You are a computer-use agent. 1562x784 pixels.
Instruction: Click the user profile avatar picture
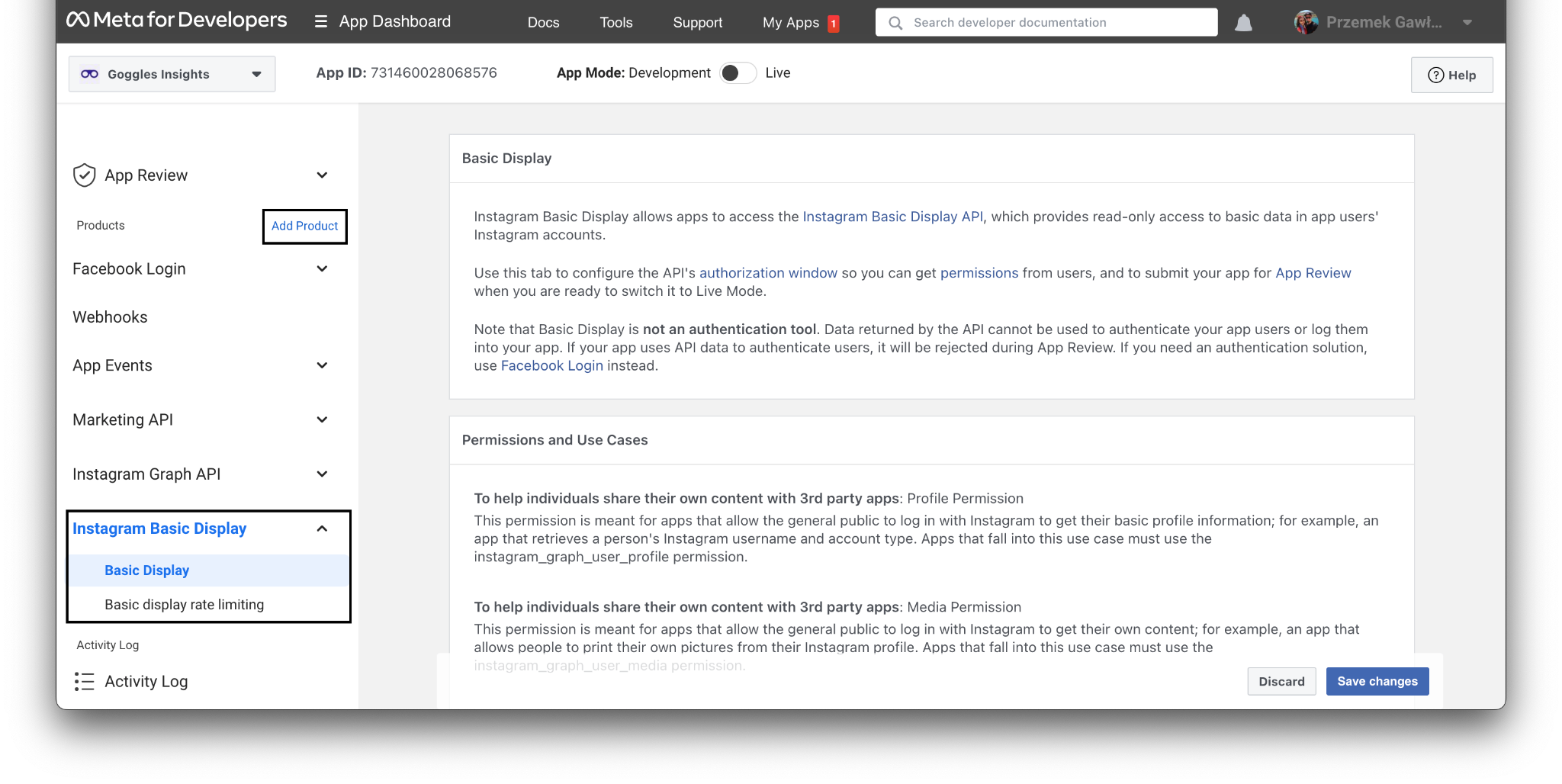point(1306,23)
